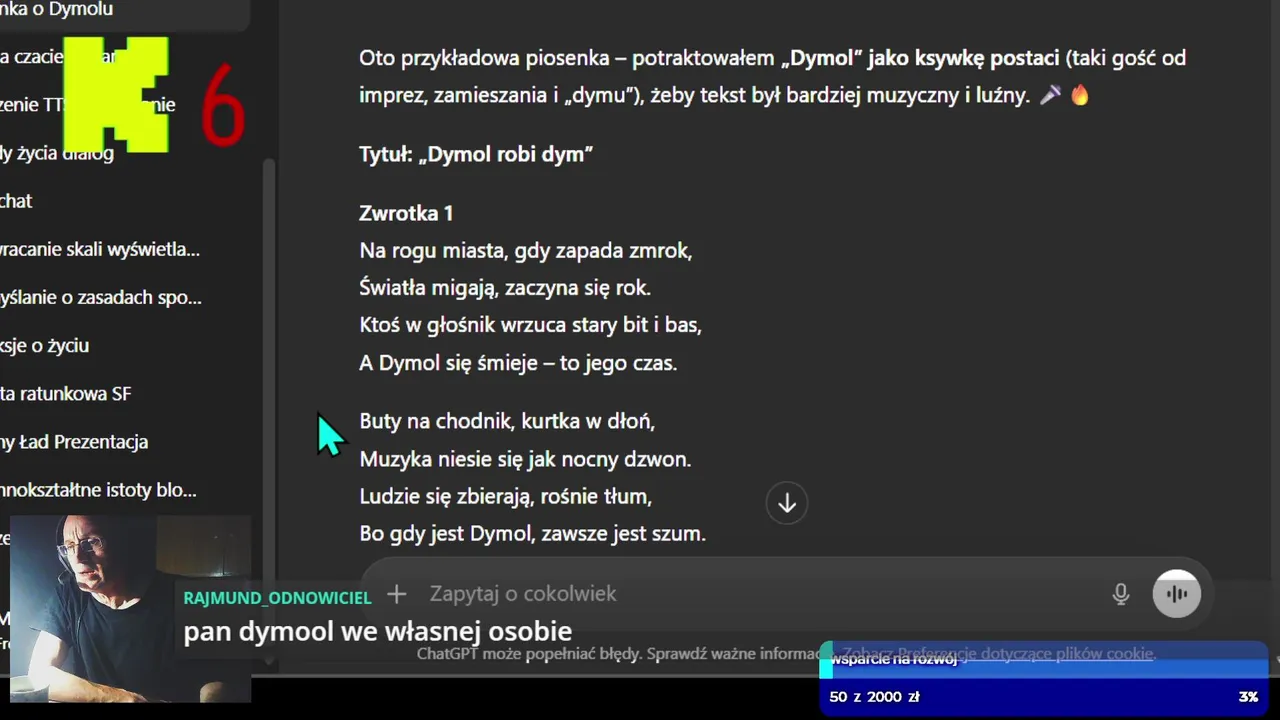Open sidebar chat 'o zasadach spo...'
1280x720 pixels.
(x=101, y=297)
